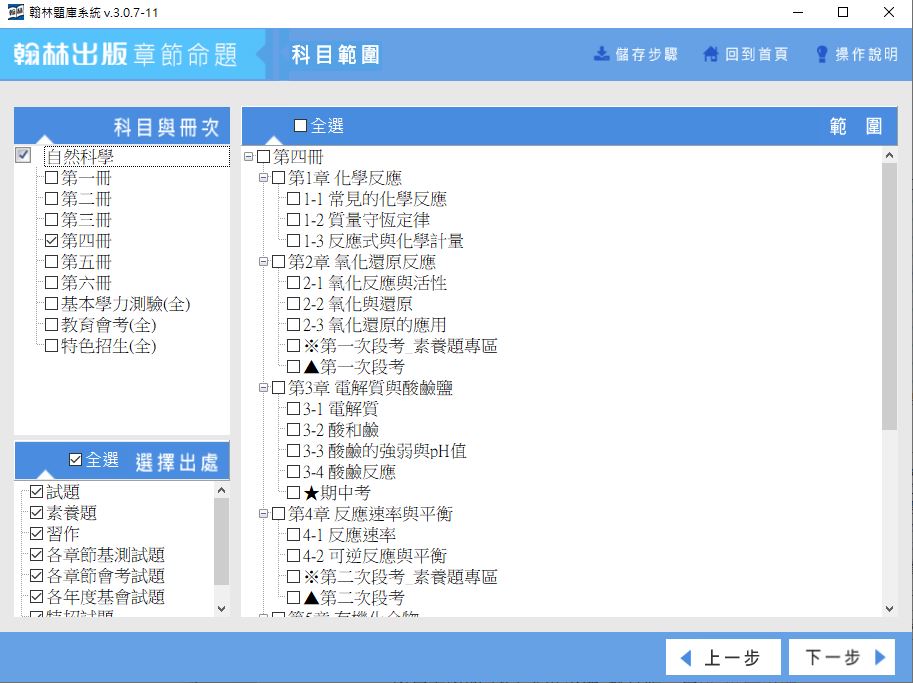Viewport: 913px width, 683px height.
Task: Uncheck 試題 source checkbox
Action: coord(36,491)
